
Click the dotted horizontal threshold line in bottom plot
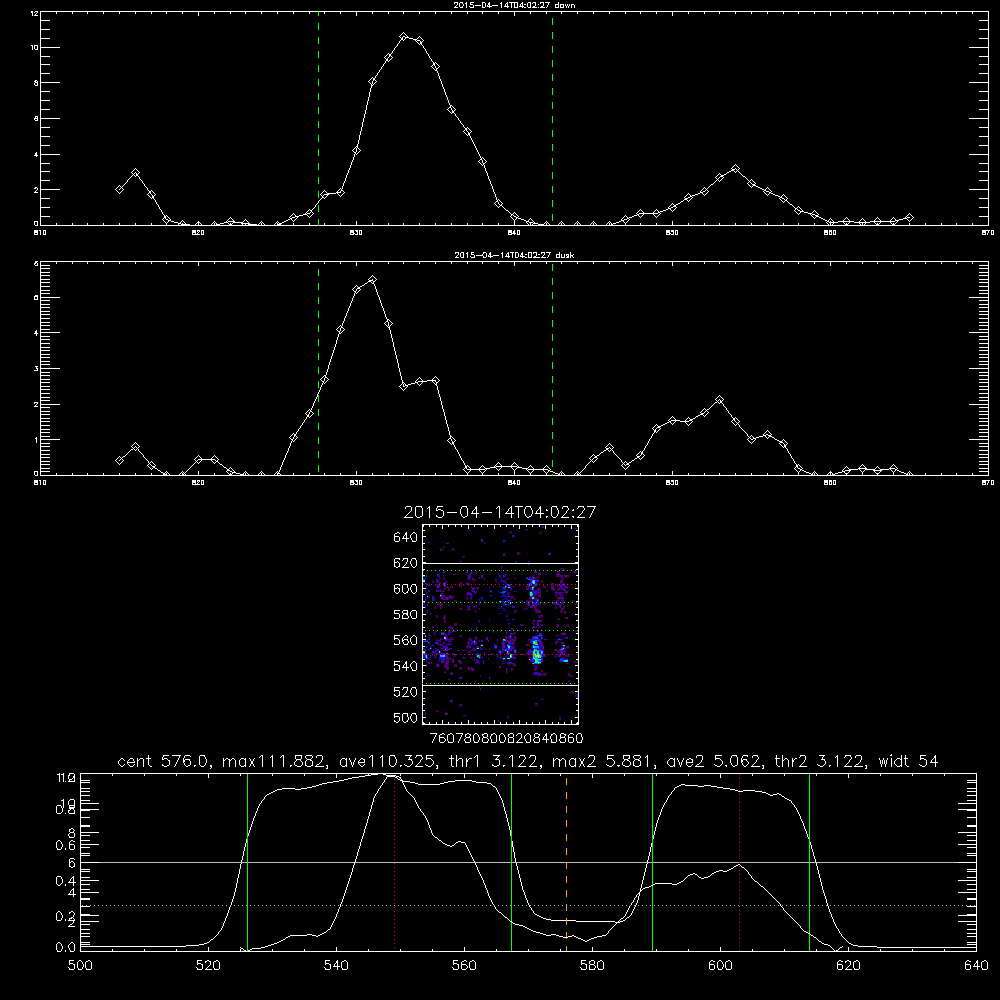pyautogui.click(x=528, y=906)
